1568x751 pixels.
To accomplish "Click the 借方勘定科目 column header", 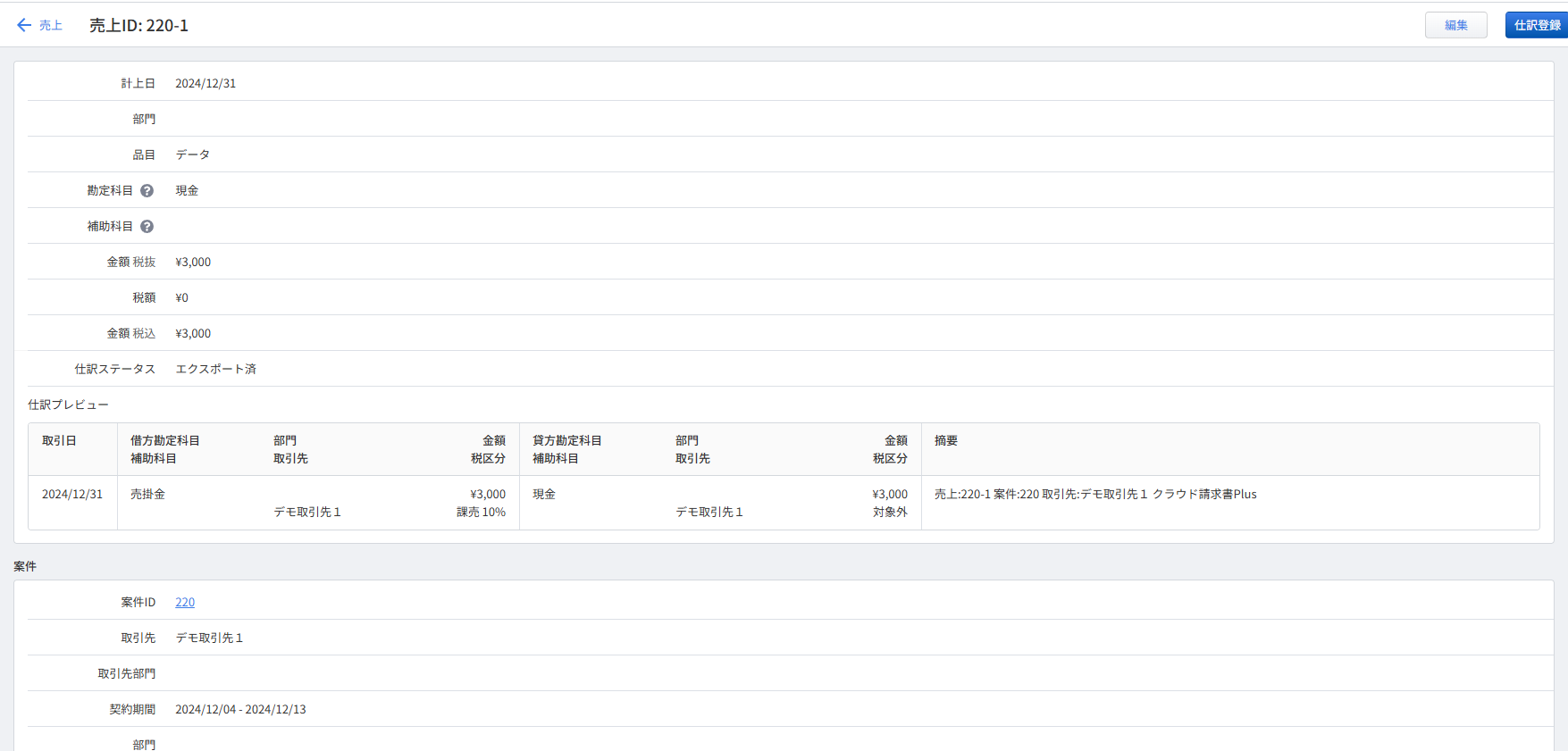I will (x=165, y=440).
